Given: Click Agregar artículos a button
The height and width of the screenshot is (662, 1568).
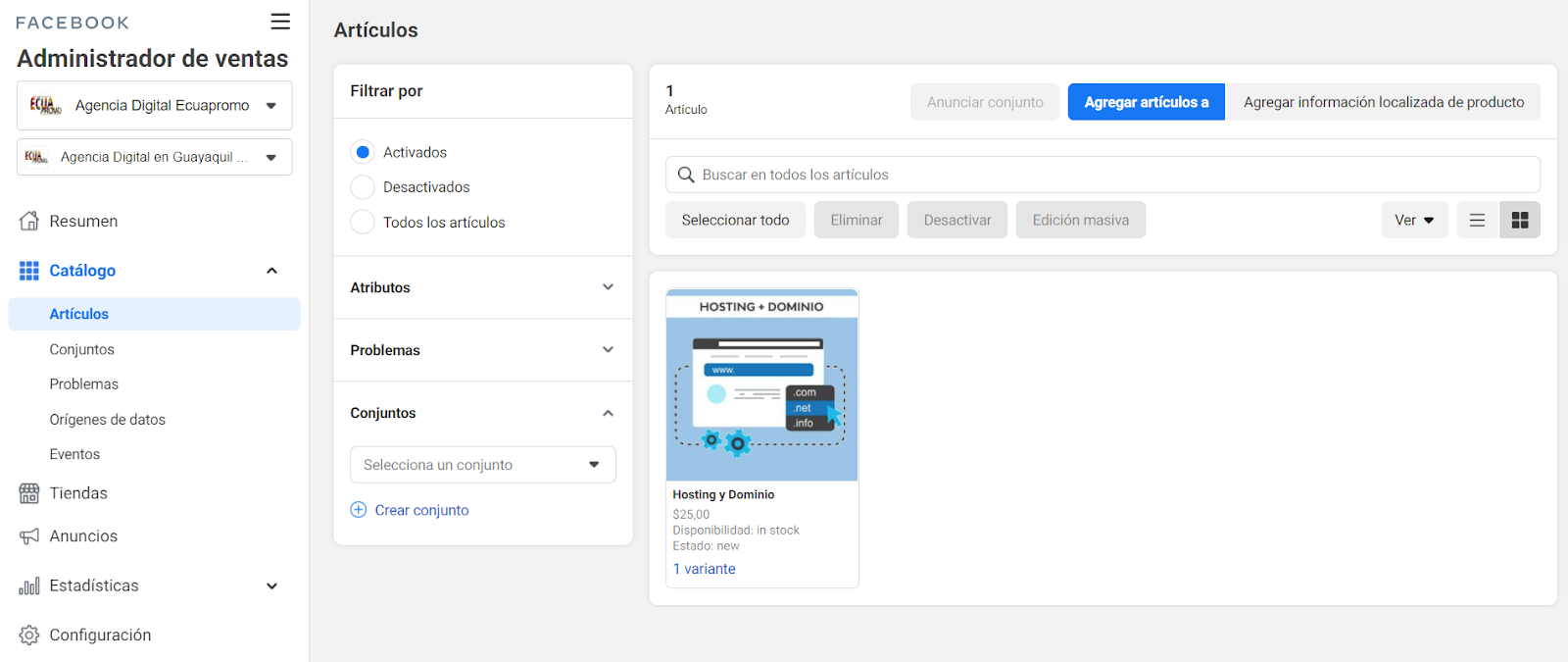Looking at the screenshot, I should pos(1146,102).
